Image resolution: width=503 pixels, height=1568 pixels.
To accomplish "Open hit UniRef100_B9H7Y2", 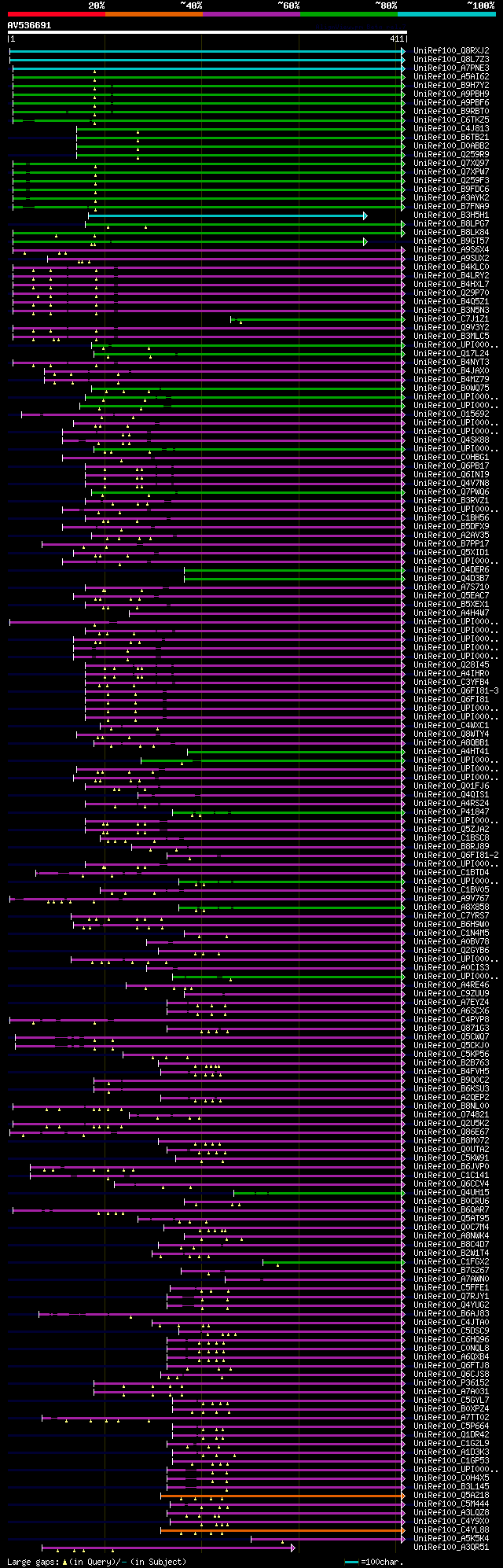I will (x=451, y=86).
